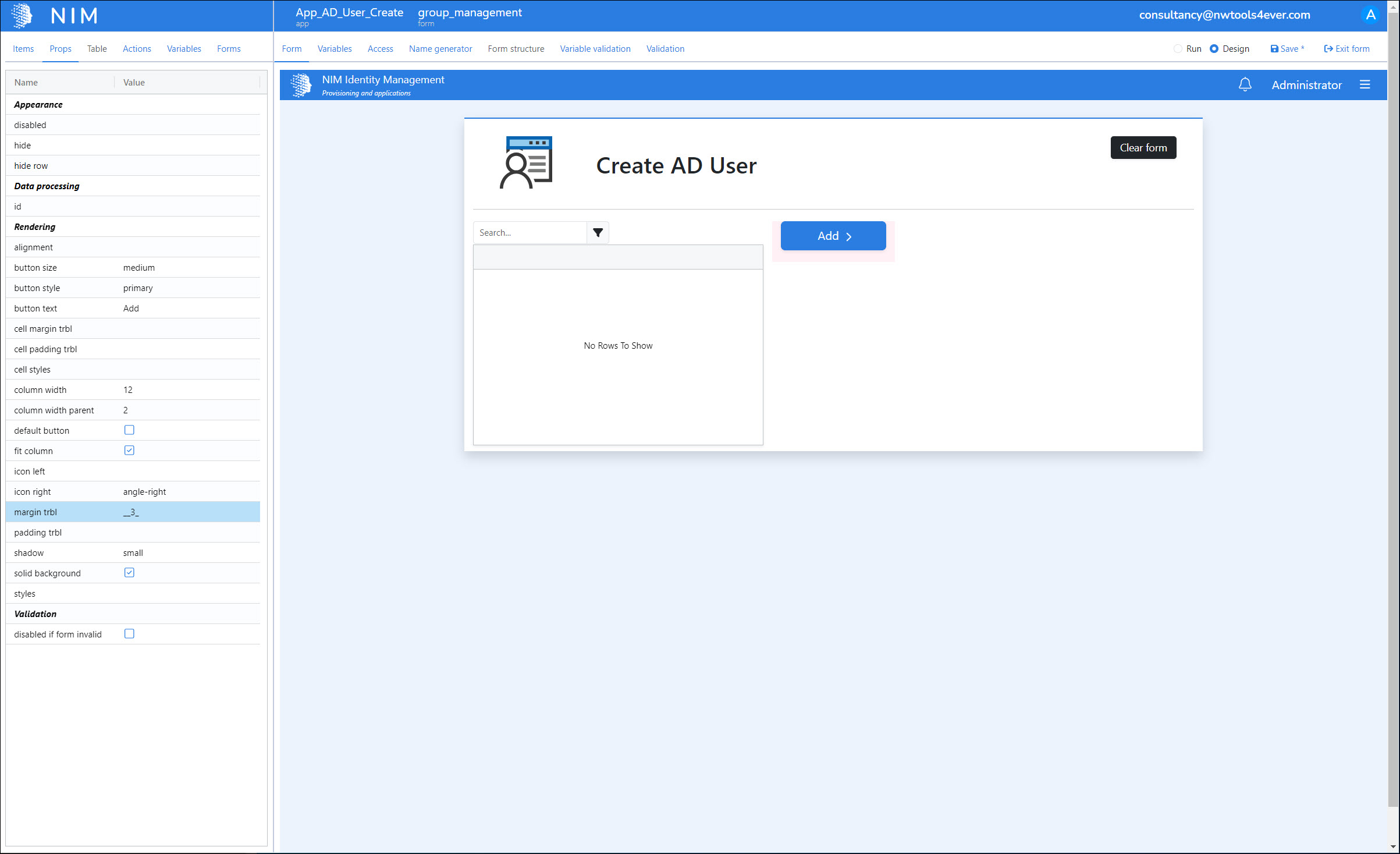This screenshot has width=1400, height=854.
Task: Click the NIM Identity Management logo
Action: 301,85
